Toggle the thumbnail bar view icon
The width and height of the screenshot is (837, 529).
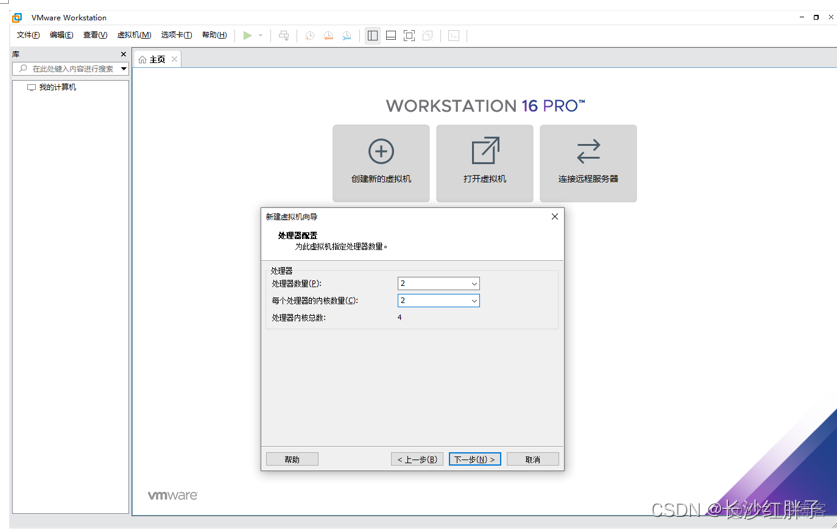click(x=391, y=36)
